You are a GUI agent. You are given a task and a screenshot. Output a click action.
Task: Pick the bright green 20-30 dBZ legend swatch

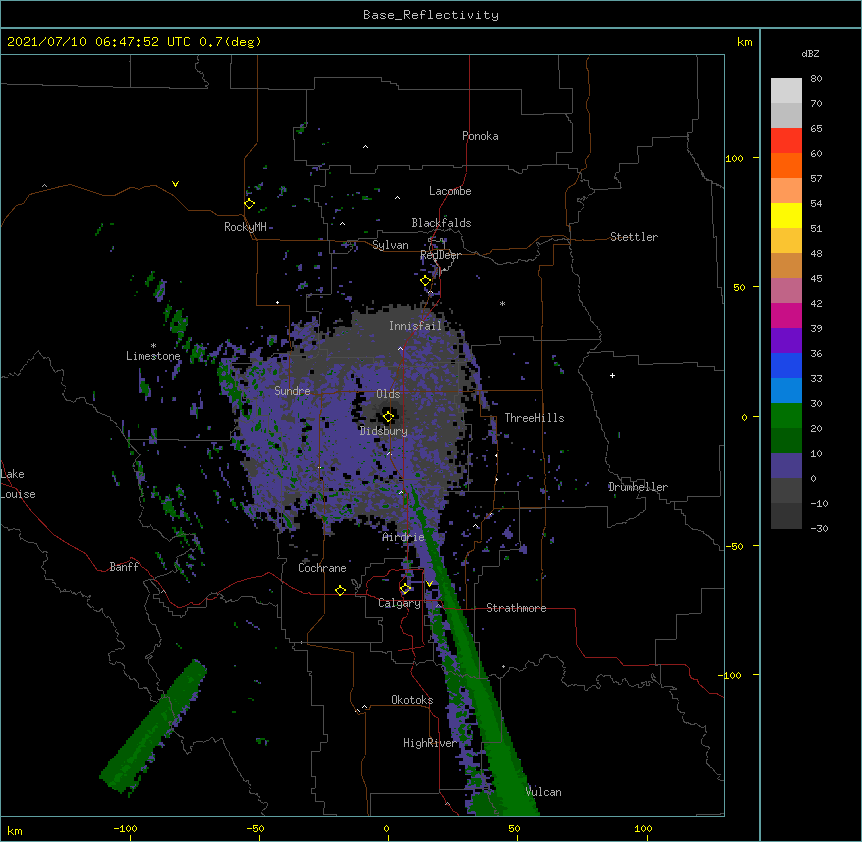click(786, 416)
